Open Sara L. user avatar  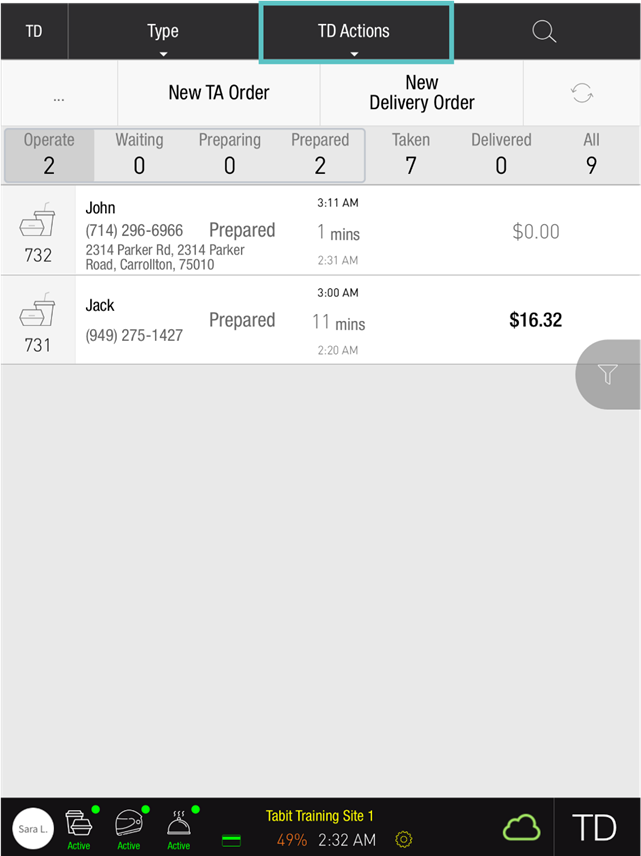(33, 828)
